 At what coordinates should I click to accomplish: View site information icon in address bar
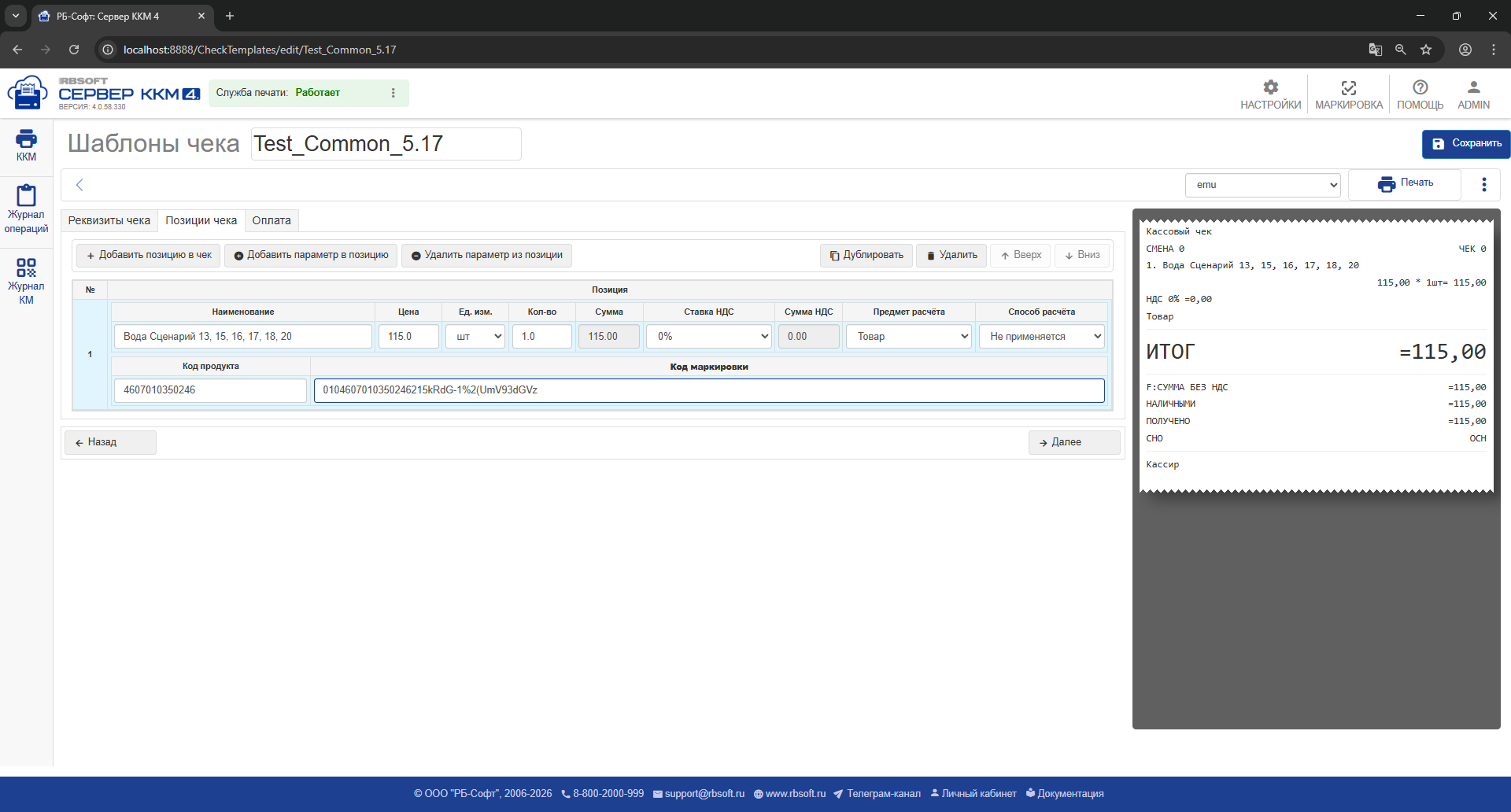108,50
